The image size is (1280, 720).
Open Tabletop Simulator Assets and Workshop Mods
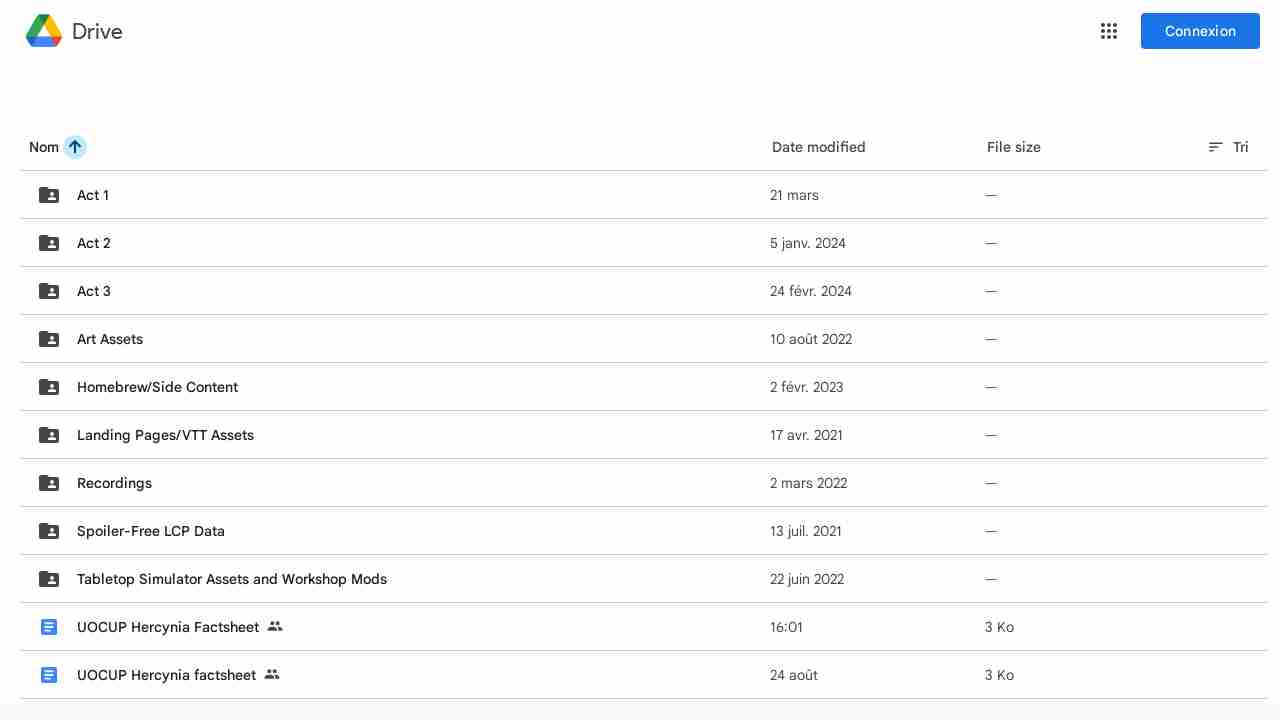click(232, 579)
